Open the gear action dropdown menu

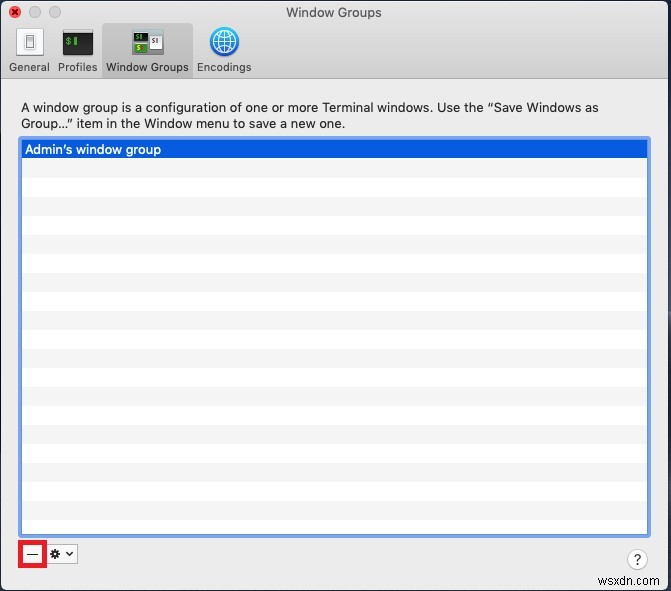pos(62,554)
